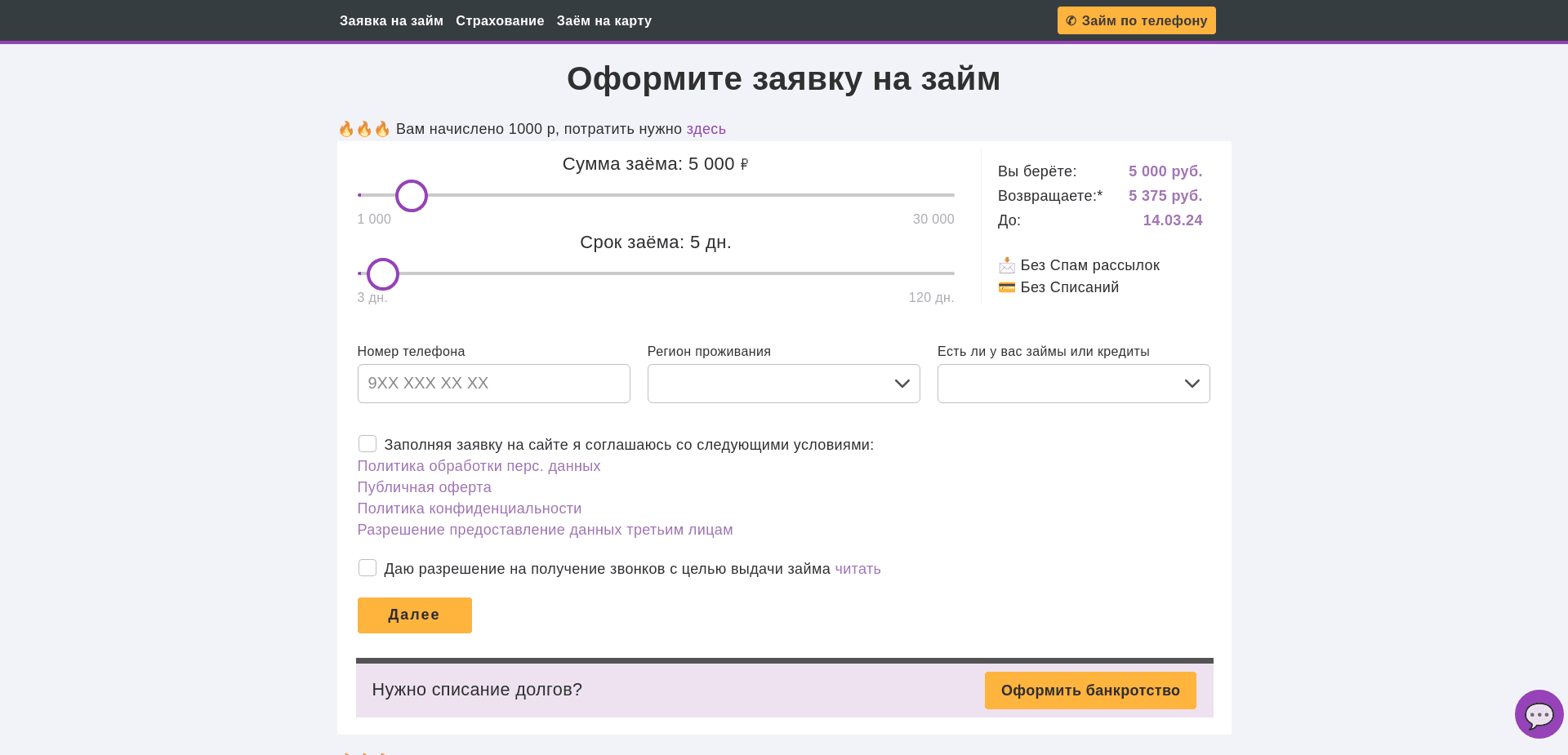1568x755 pixels.
Task: Click the 'здесь' promo link
Action: 705,129
